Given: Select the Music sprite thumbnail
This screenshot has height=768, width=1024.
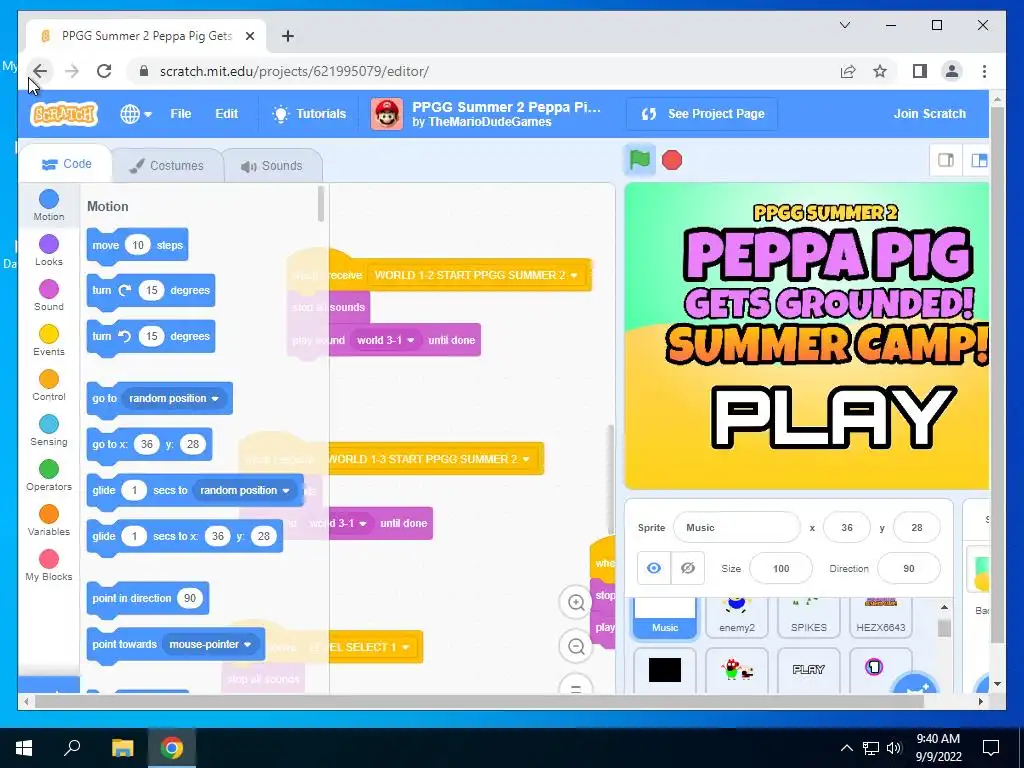Looking at the screenshot, I should click(665, 617).
